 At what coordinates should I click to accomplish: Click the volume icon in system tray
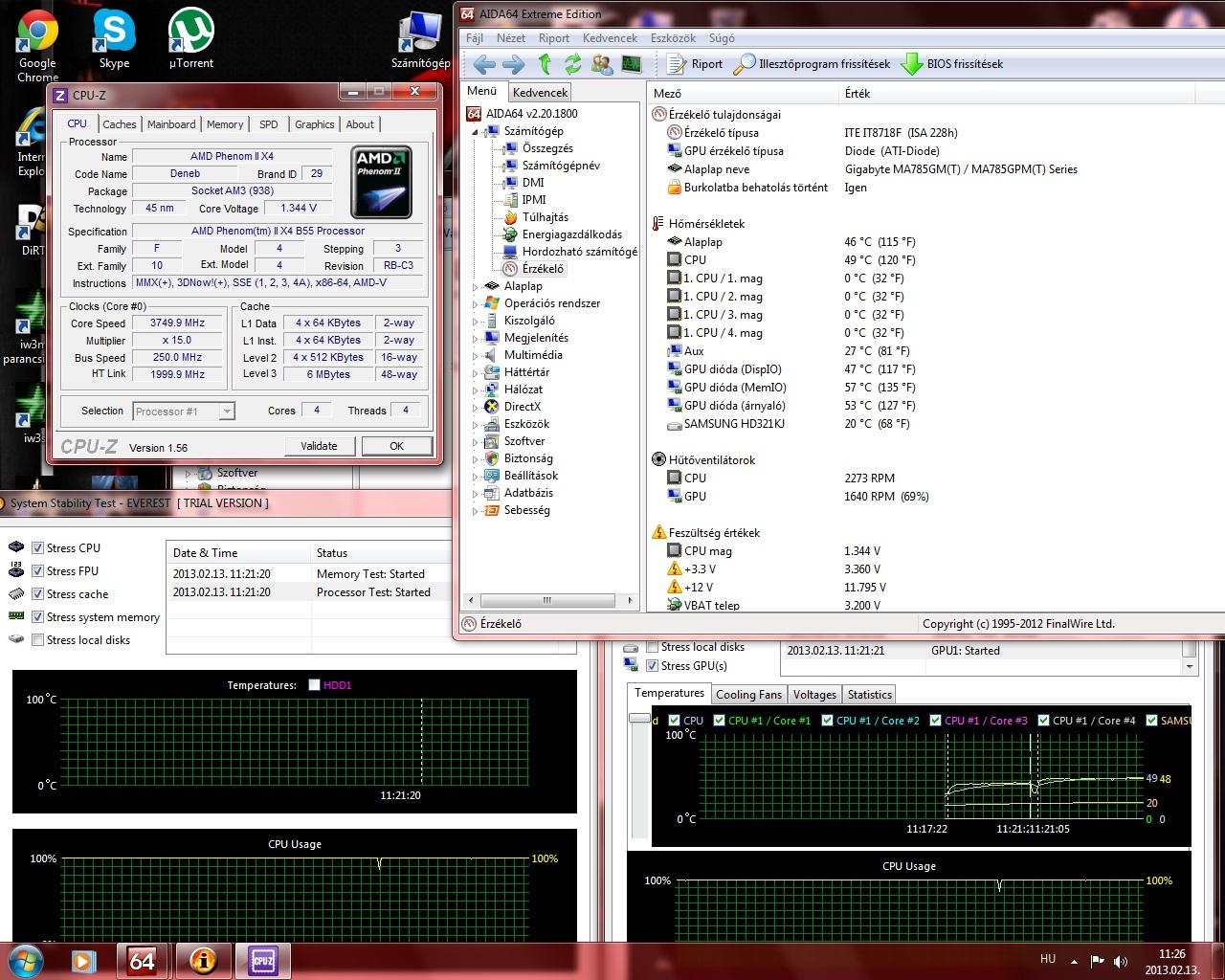point(1121,961)
